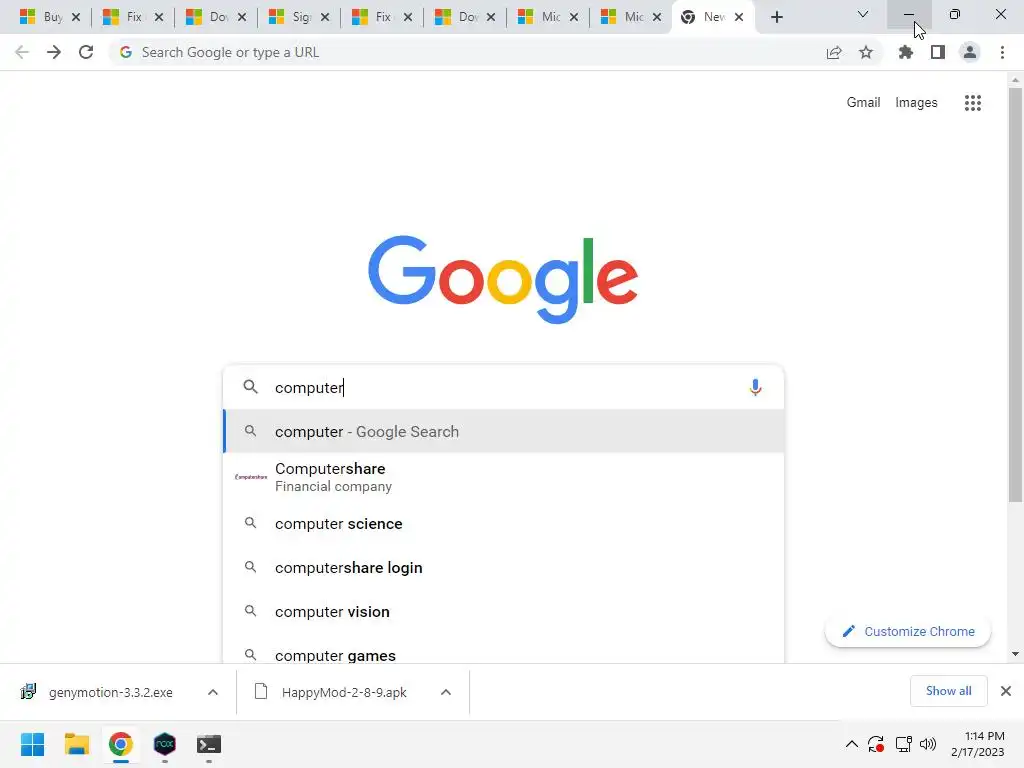Click Show all downloads
This screenshot has height=768, width=1024.
[948, 691]
